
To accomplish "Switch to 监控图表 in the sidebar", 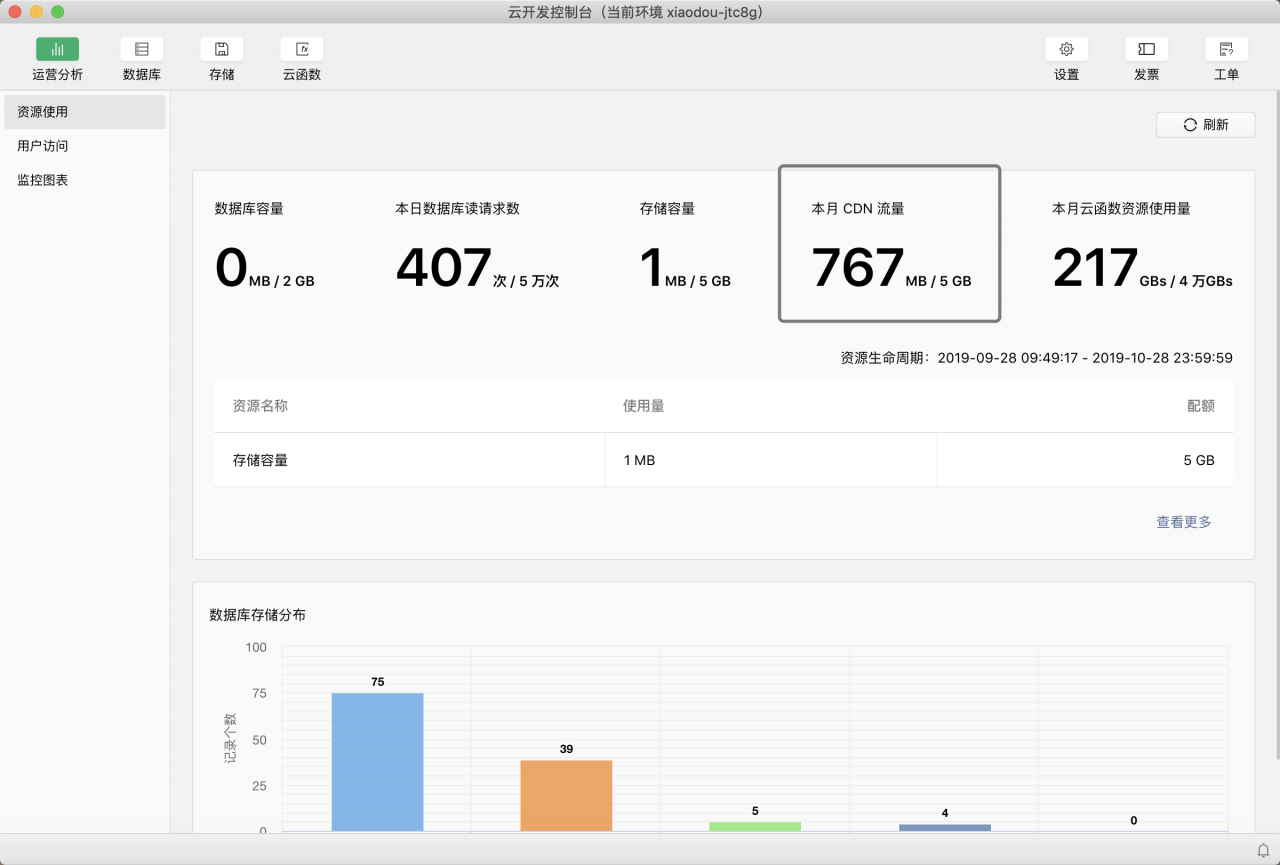I will pyautogui.click(x=84, y=180).
